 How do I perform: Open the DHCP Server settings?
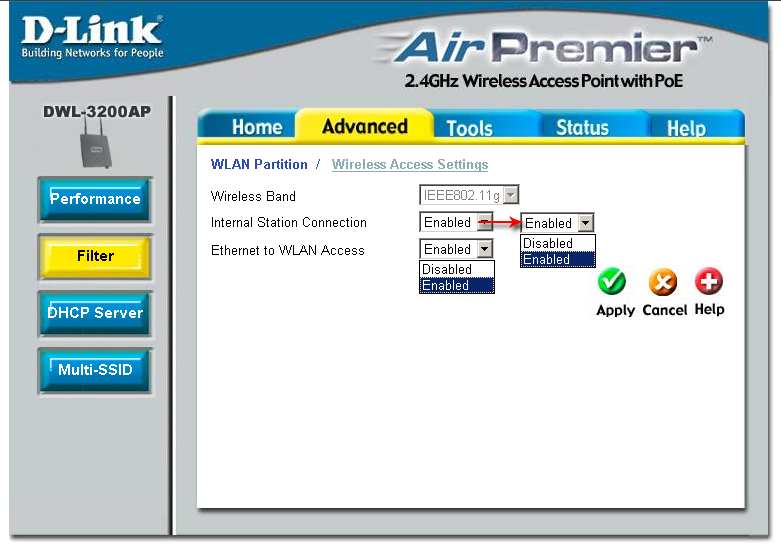(x=95, y=313)
